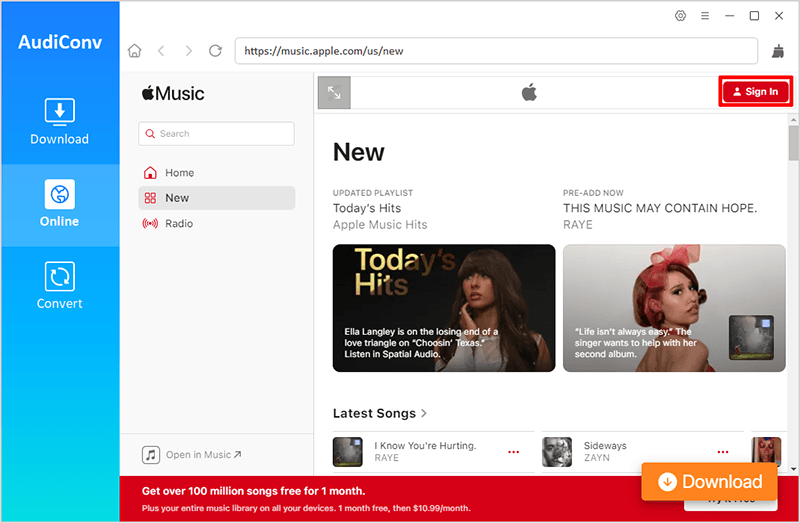Image resolution: width=800 pixels, height=523 pixels.
Task: Open AudiConv settings gear
Action: (x=680, y=16)
